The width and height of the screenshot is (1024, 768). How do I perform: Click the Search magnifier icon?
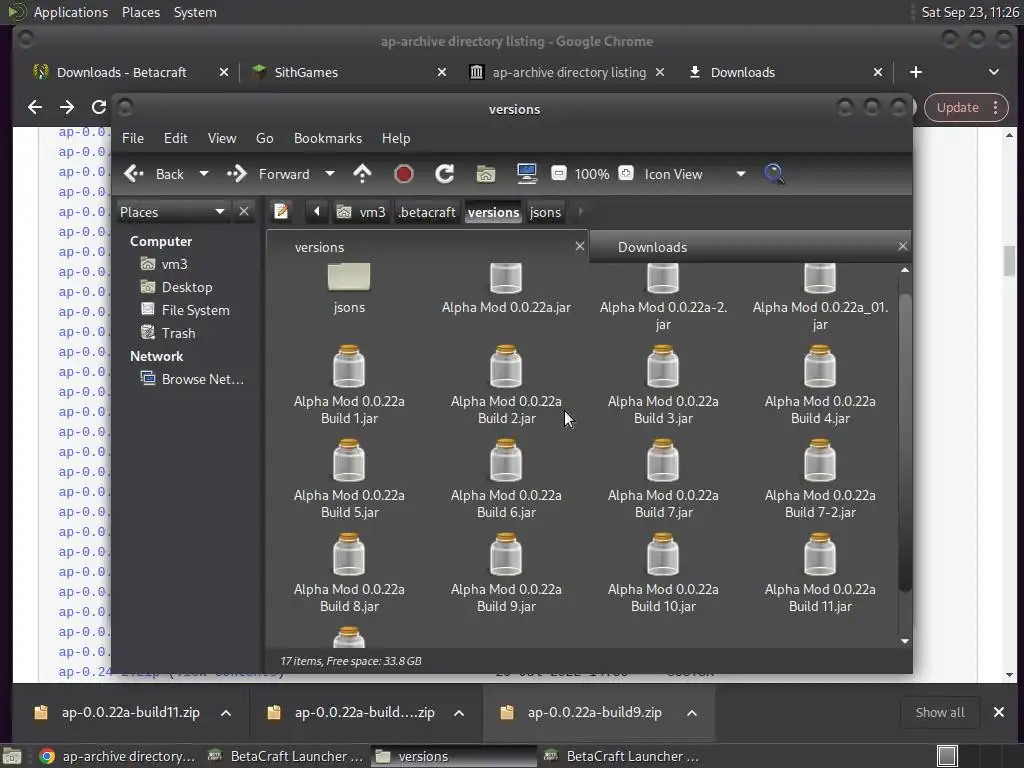774,174
